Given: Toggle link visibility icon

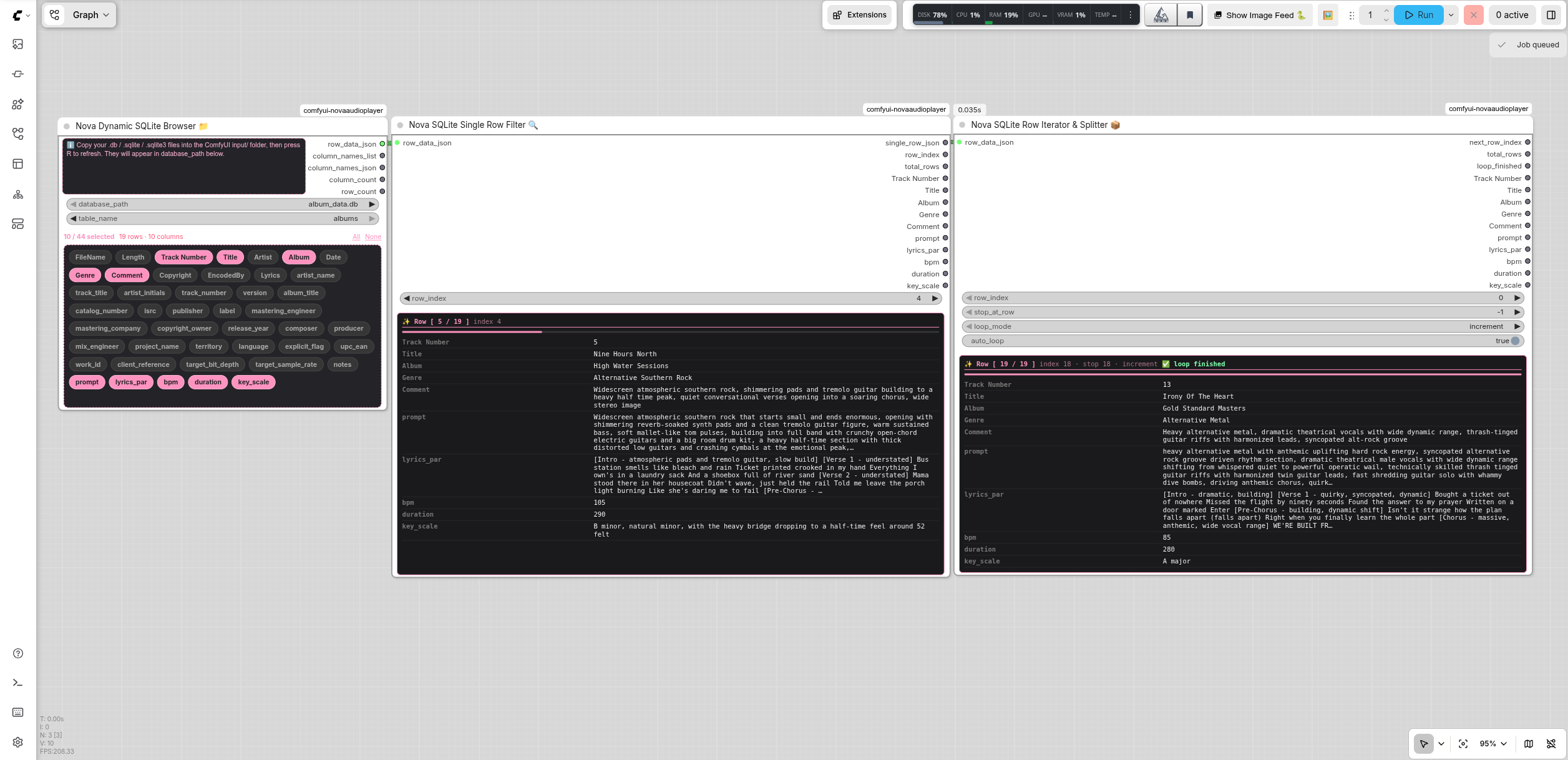Looking at the screenshot, I should tap(1551, 744).
